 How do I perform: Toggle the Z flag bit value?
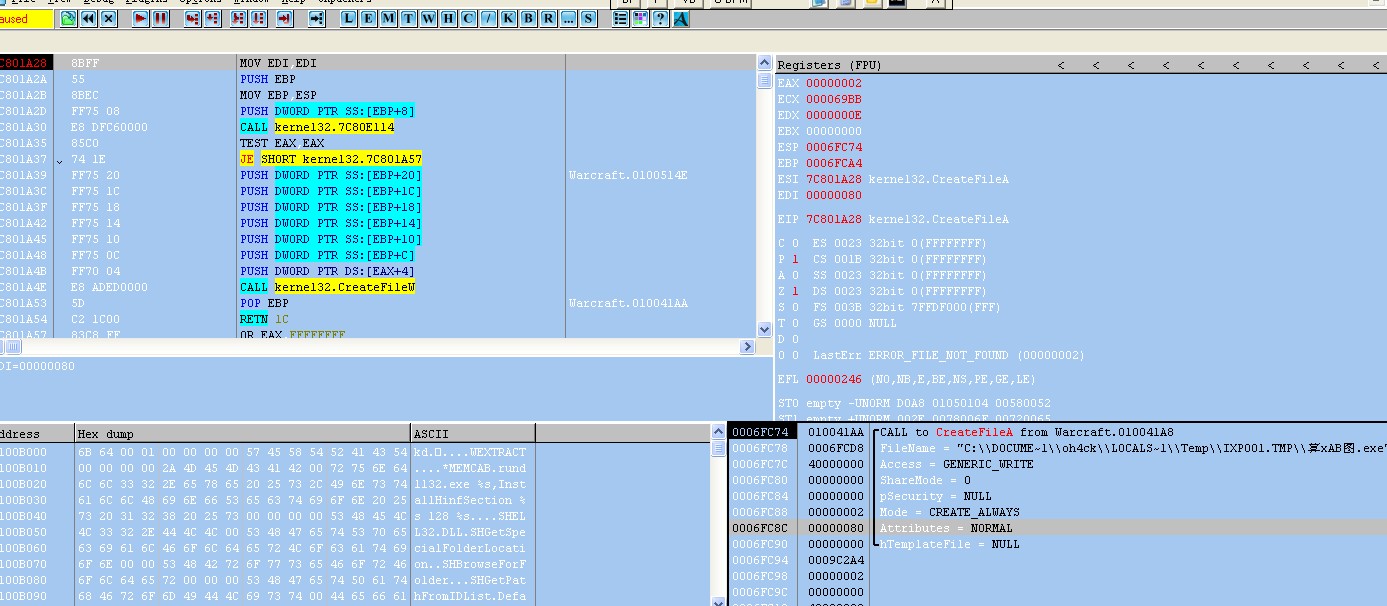[x=795, y=291]
